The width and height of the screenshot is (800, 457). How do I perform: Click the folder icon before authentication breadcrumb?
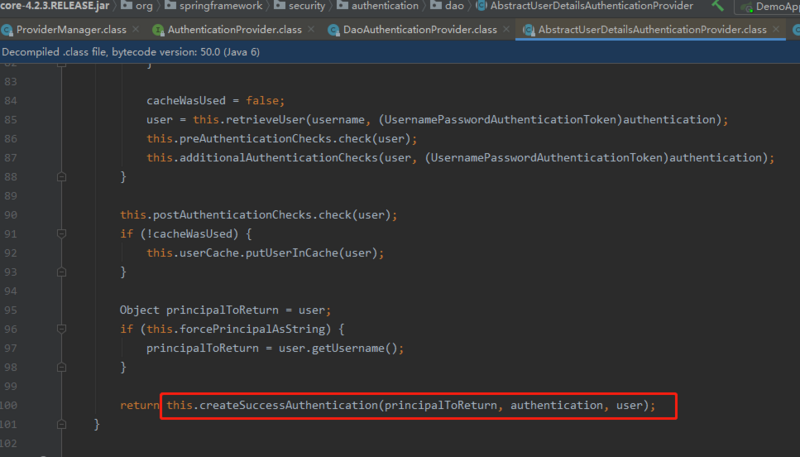point(343,5)
